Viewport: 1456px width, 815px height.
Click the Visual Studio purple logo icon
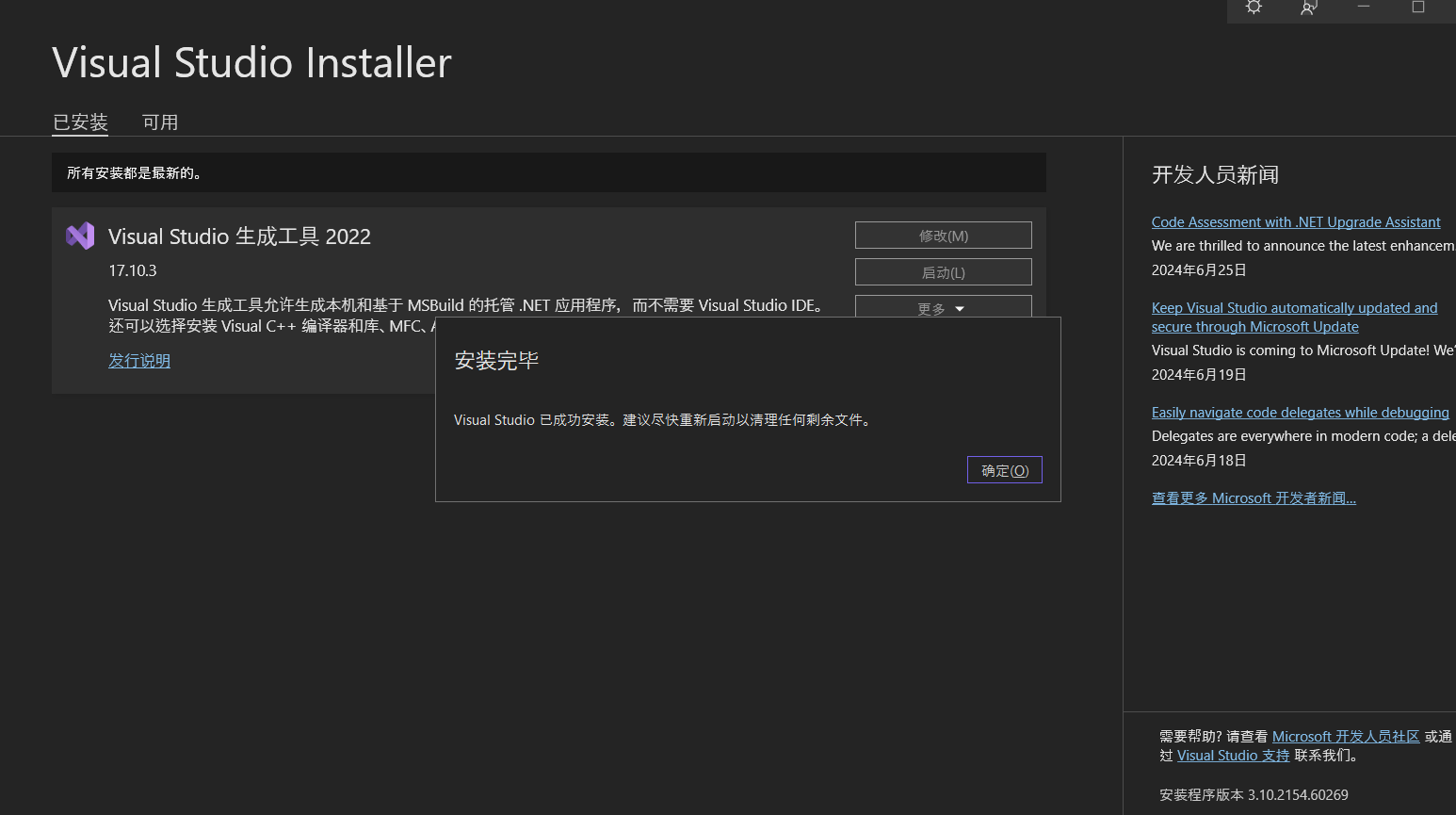(80, 236)
